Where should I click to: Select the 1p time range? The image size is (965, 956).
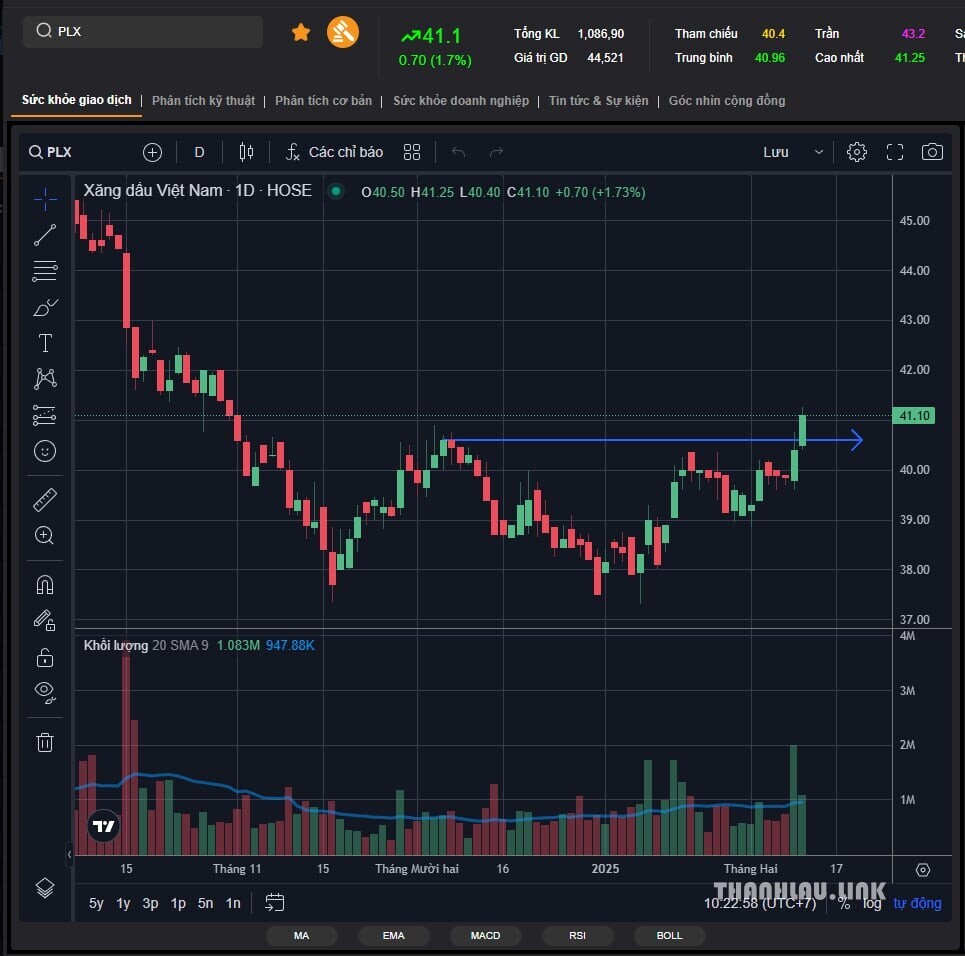[x=178, y=903]
